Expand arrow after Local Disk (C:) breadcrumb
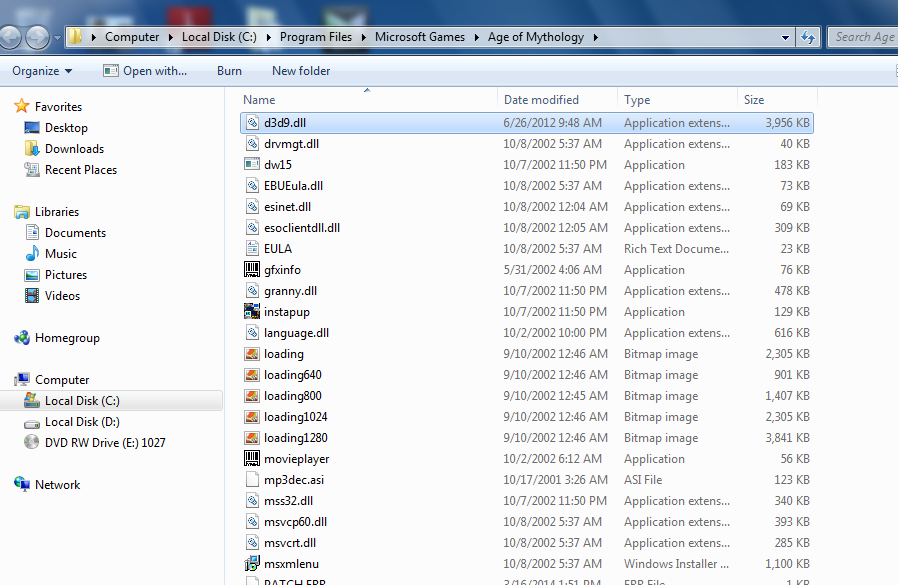Viewport: 898px width, 585px height. [269, 37]
